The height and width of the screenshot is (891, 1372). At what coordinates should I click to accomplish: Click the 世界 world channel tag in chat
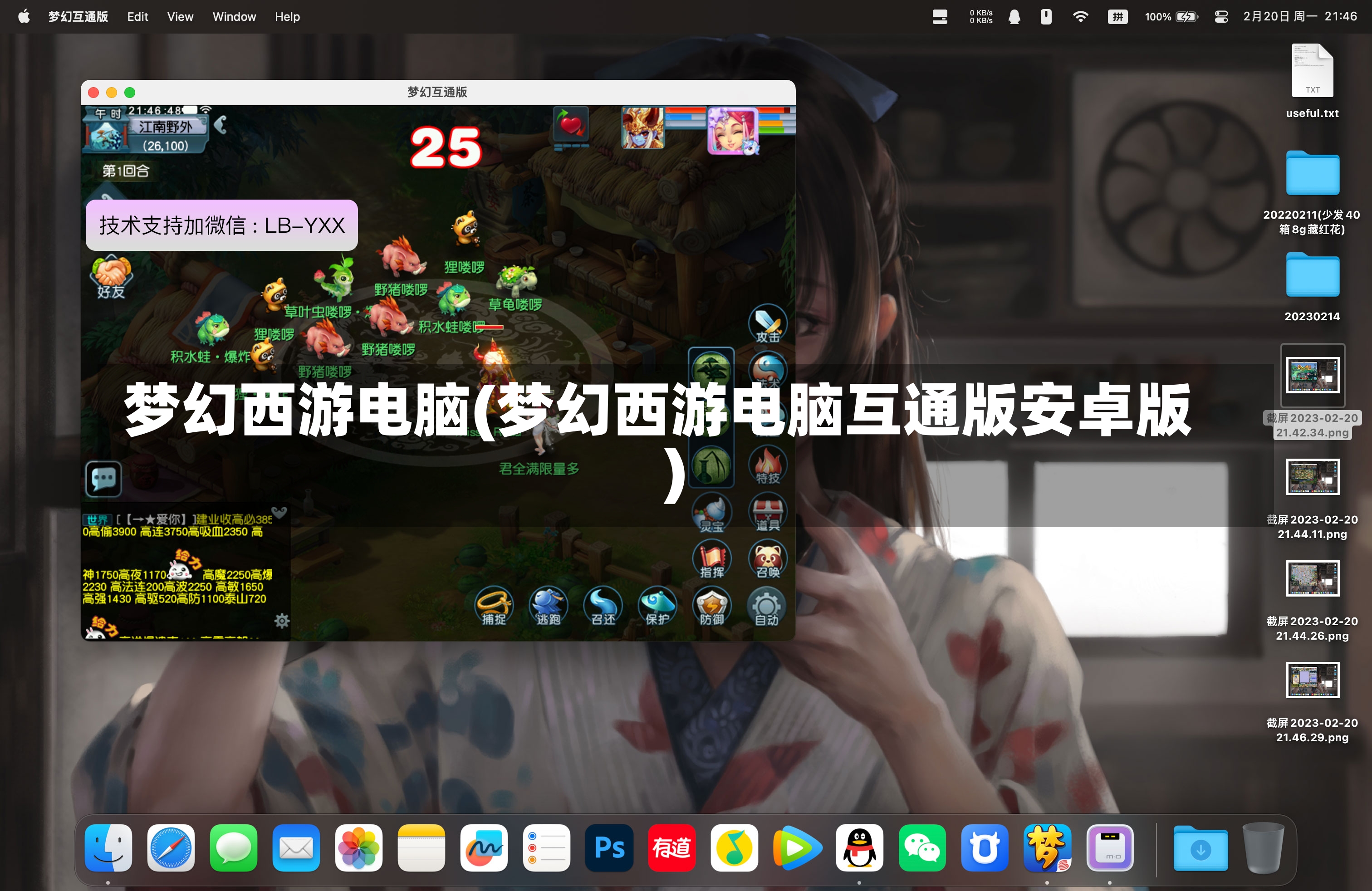pyautogui.click(x=97, y=519)
